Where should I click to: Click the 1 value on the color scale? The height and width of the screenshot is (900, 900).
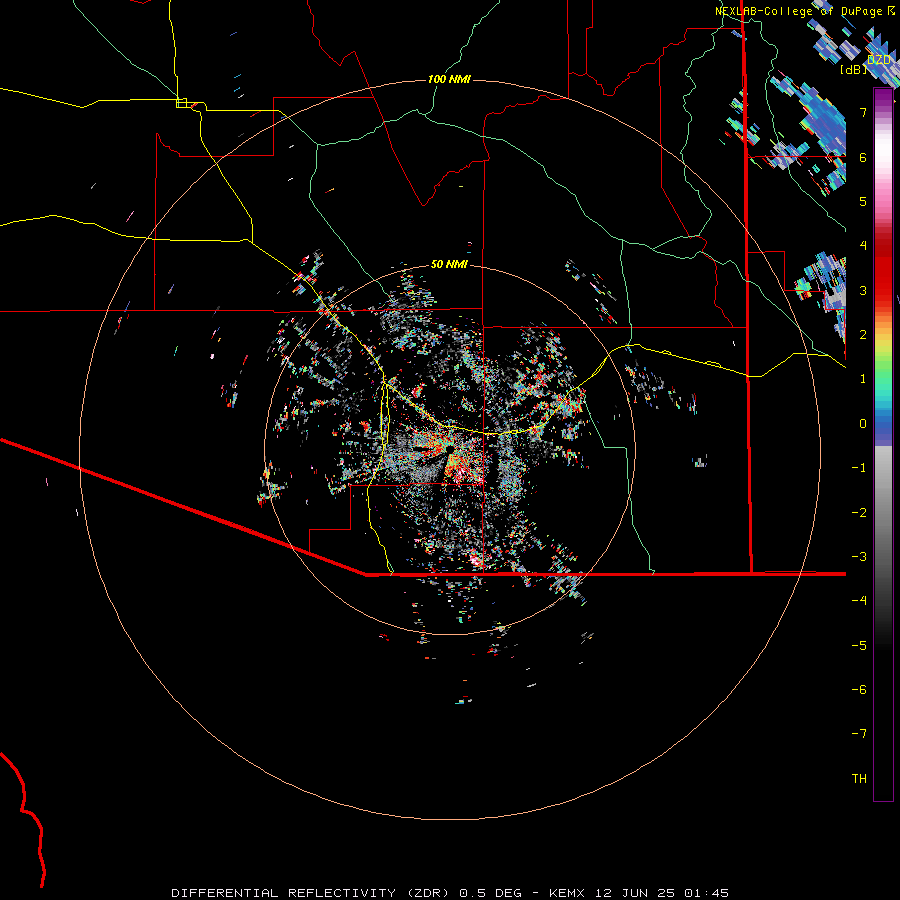pos(863,379)
